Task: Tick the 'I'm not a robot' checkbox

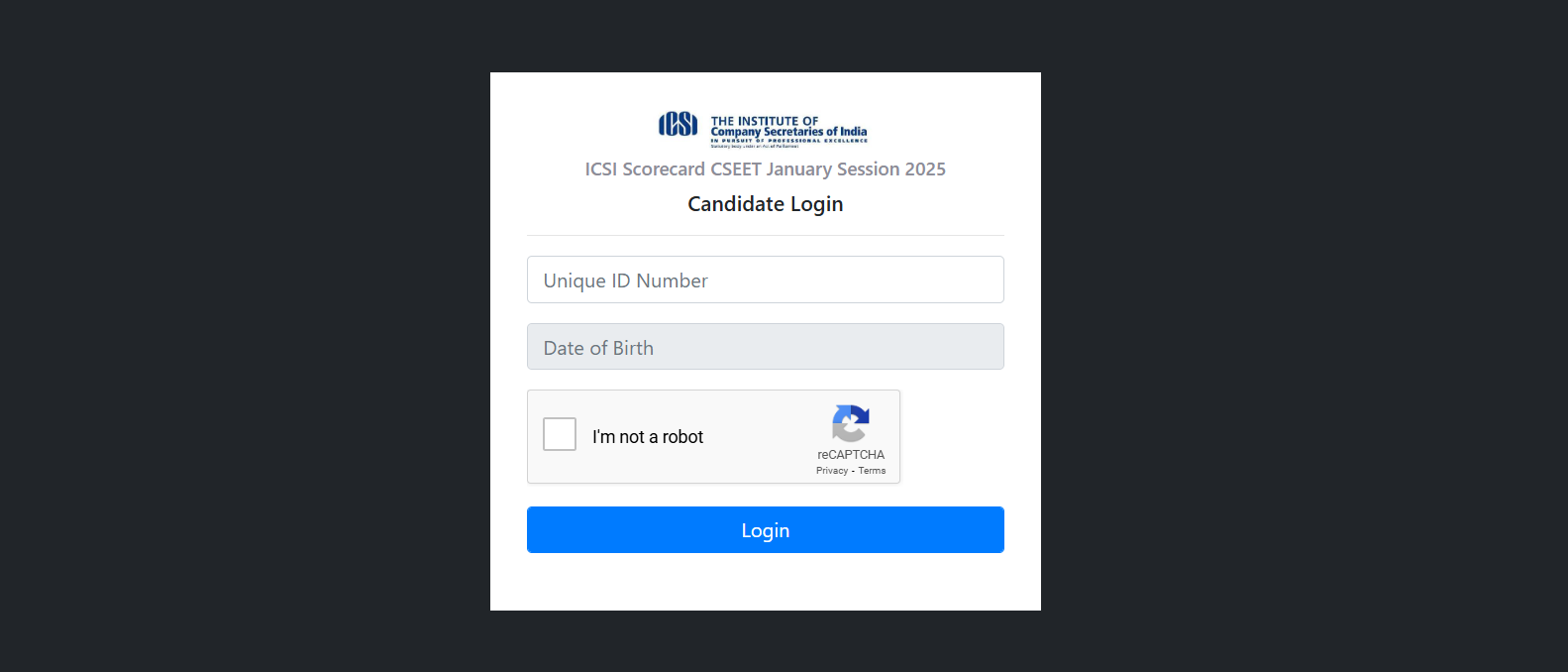Action: pos(560,434)
